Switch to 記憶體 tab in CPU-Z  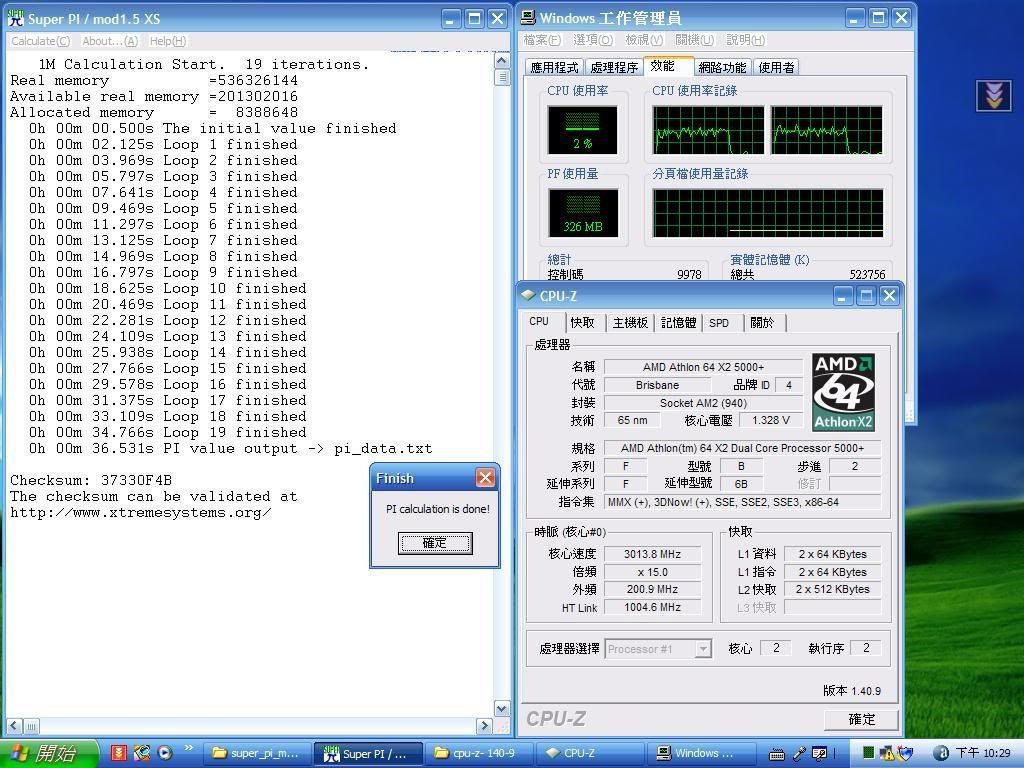tap(679, 323)
